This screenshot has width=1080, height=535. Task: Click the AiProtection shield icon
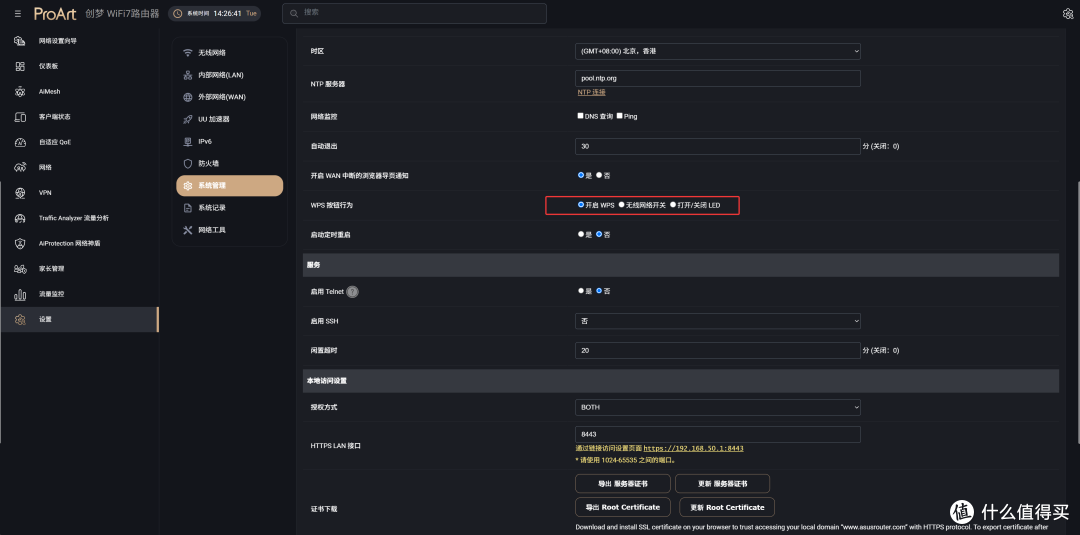[x=20, y=243]
